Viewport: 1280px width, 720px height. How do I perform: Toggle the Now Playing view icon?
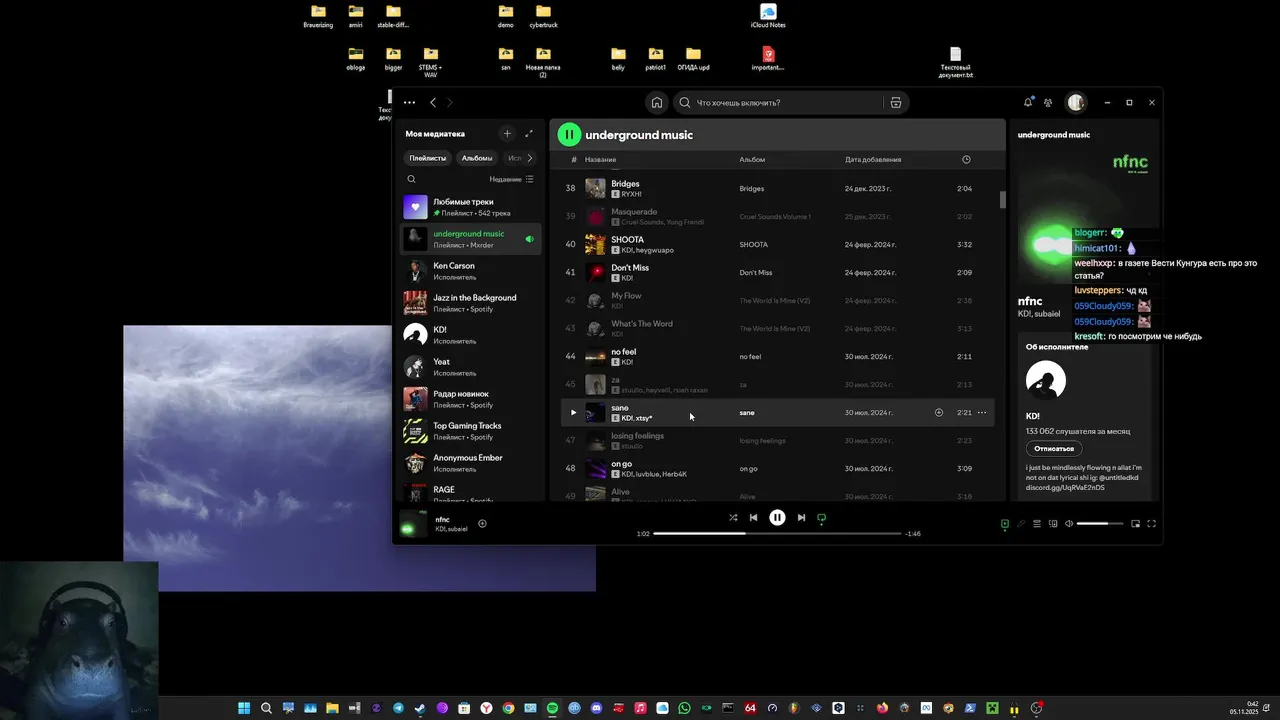(1005, 524)
